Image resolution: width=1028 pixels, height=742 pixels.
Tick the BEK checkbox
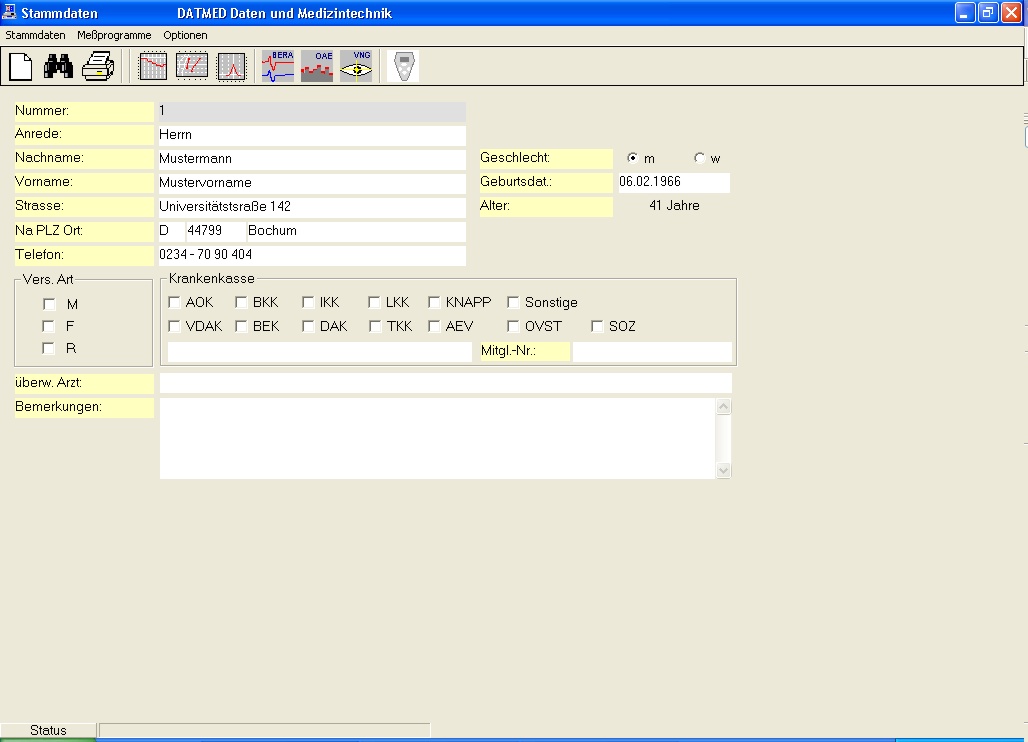(241, 326)
